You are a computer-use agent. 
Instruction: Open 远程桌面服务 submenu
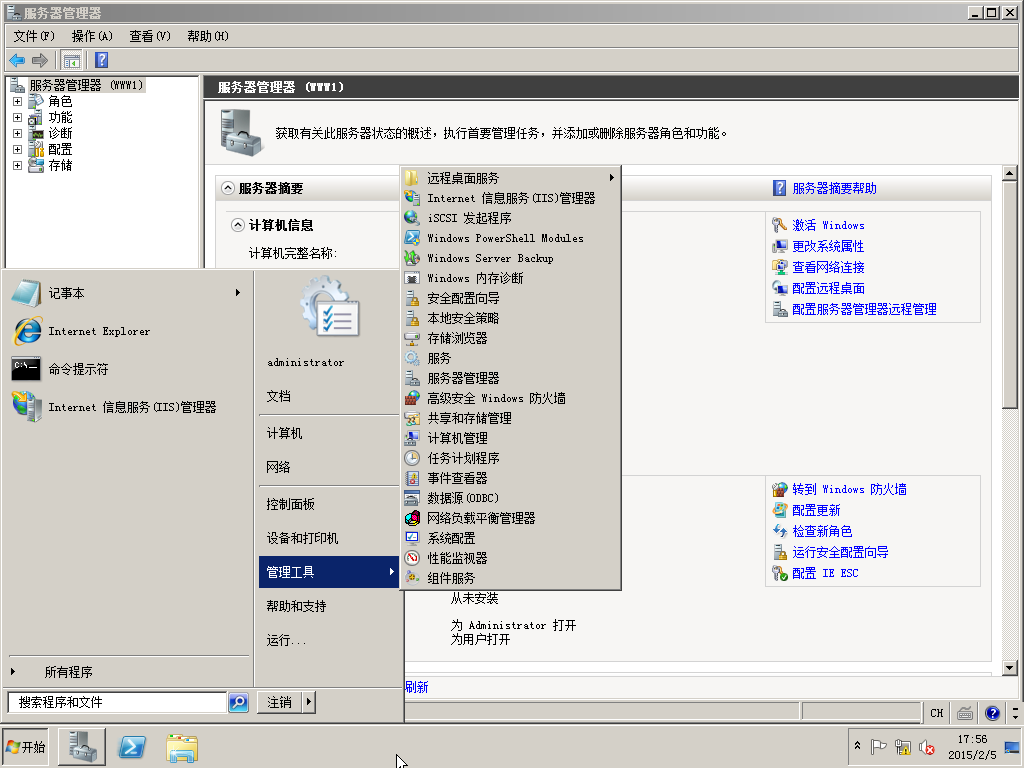point(510,178)
